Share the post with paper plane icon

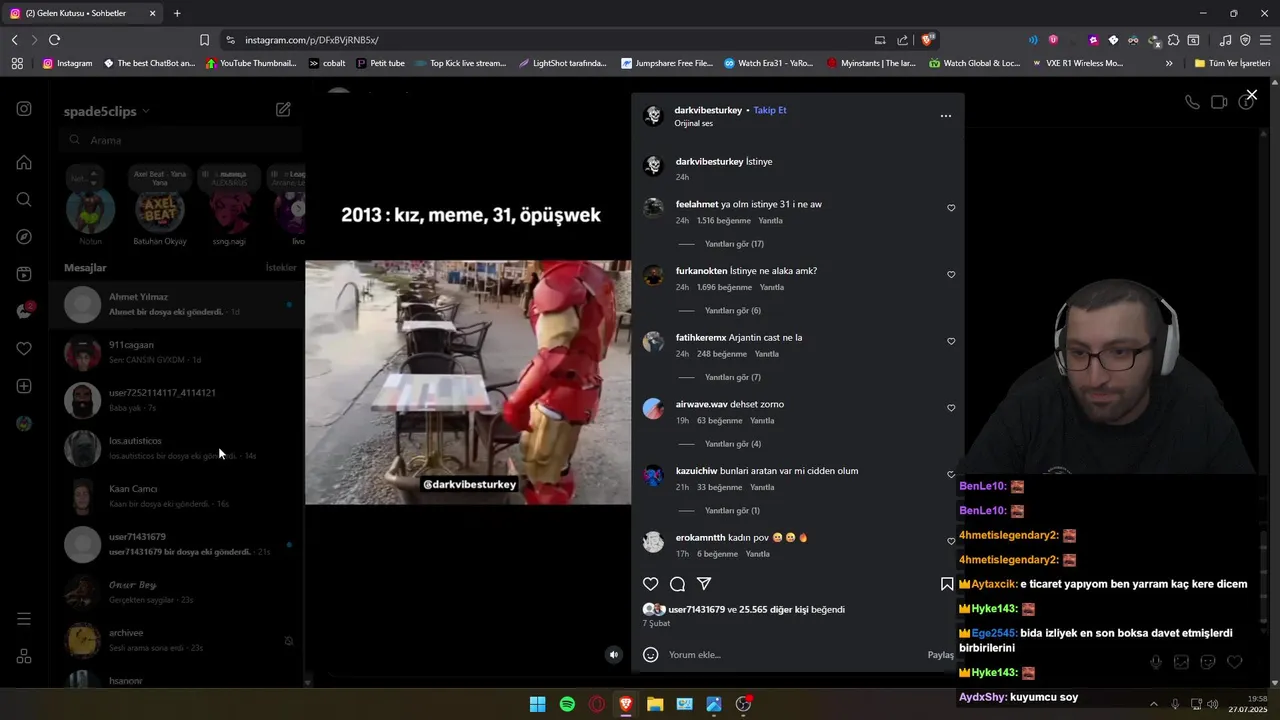704,584
